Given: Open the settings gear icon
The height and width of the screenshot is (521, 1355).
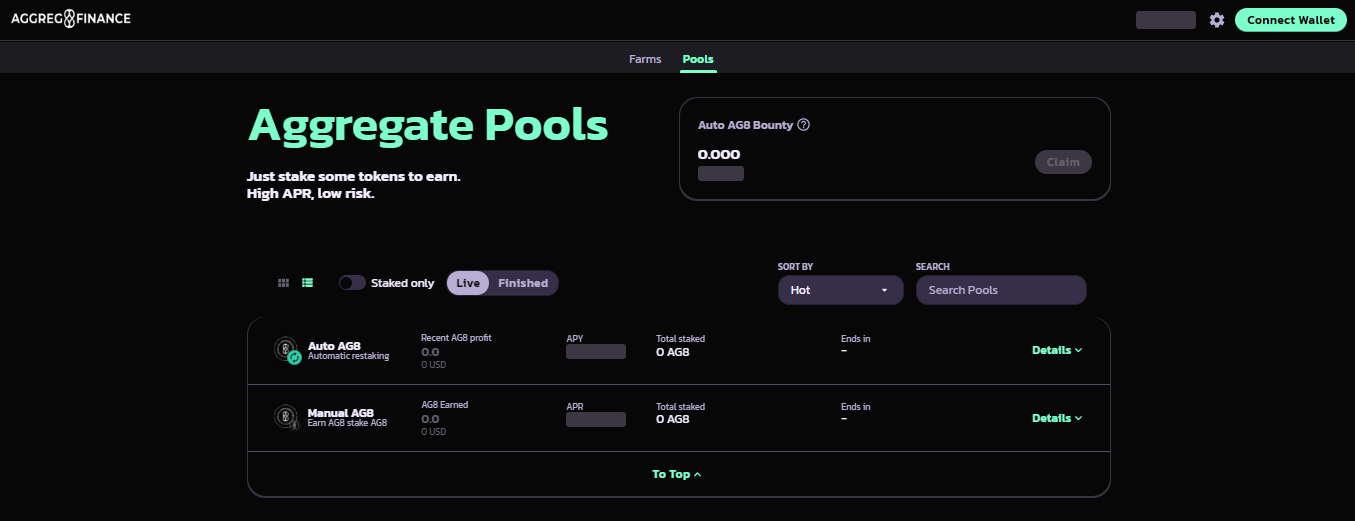Looking at the screenshot, I should [1217, 20].
